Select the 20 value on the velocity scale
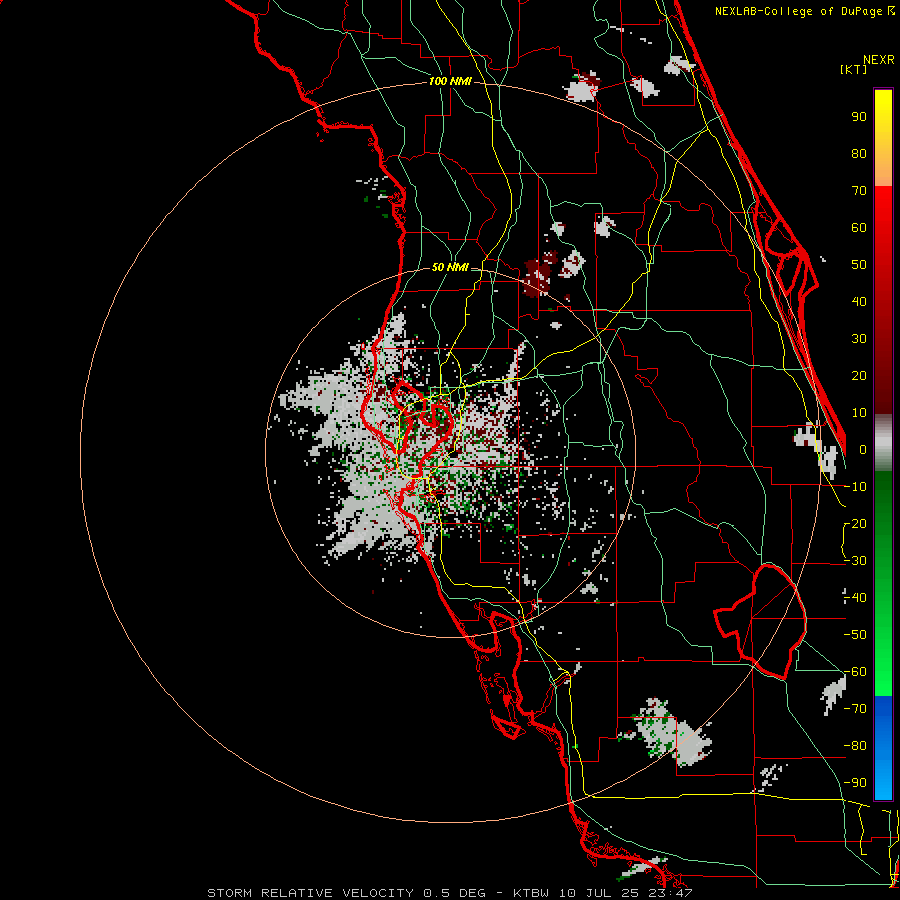The image size is (900, 900). (x=859, y=375)
